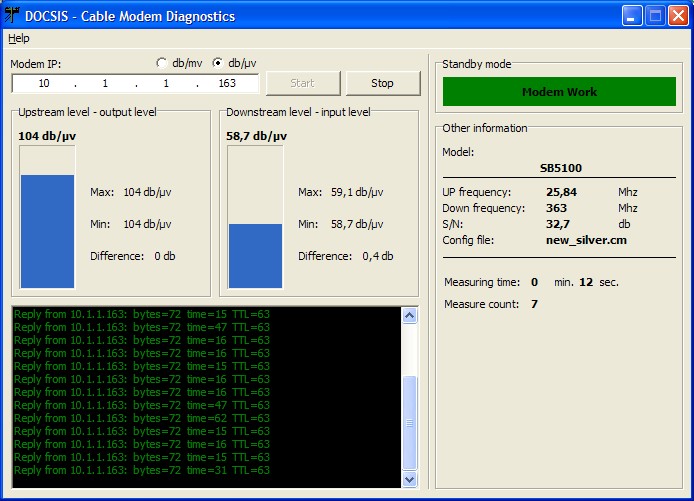Close the DOCSIS diagnostics window

[678, 16]
